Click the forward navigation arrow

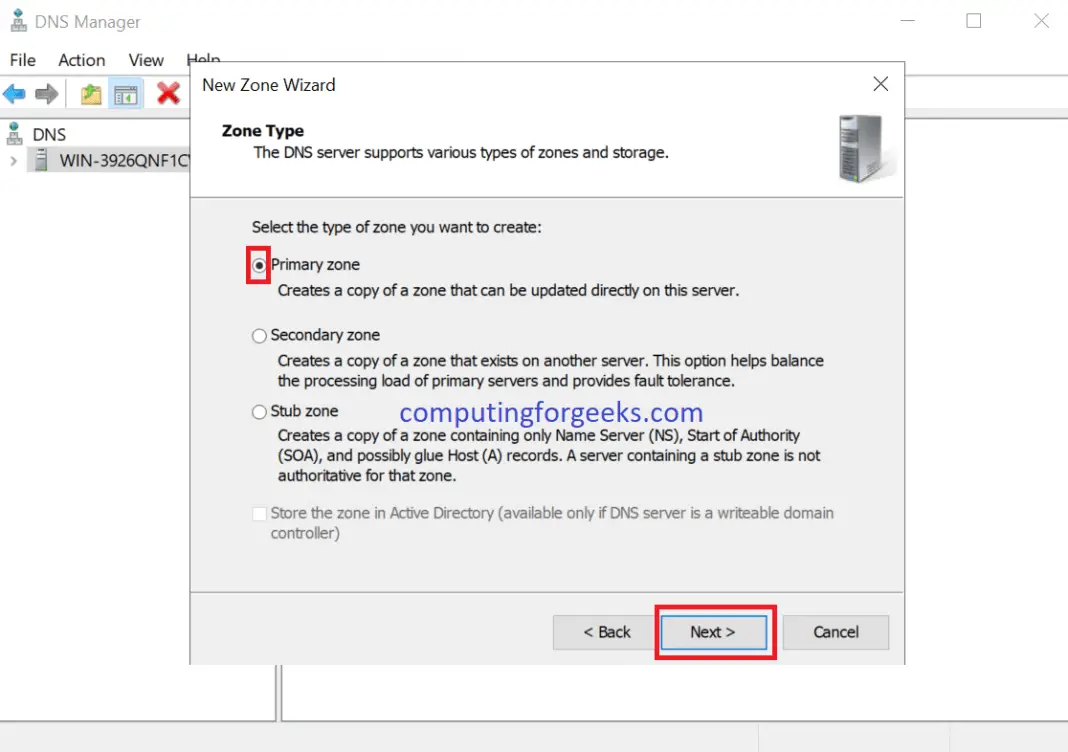(45, 93)
